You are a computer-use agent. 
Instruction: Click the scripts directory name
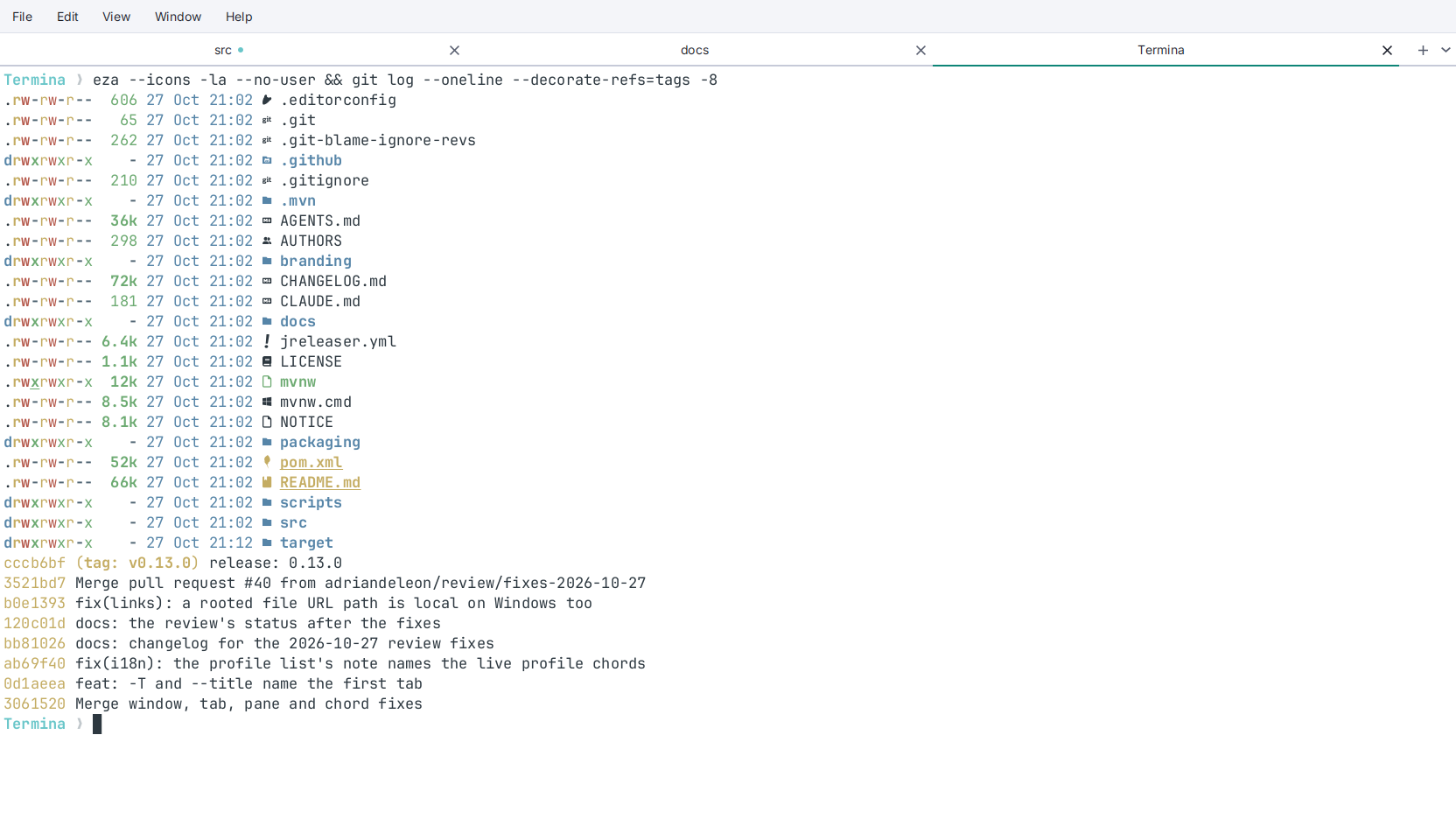tap(311, 502)
